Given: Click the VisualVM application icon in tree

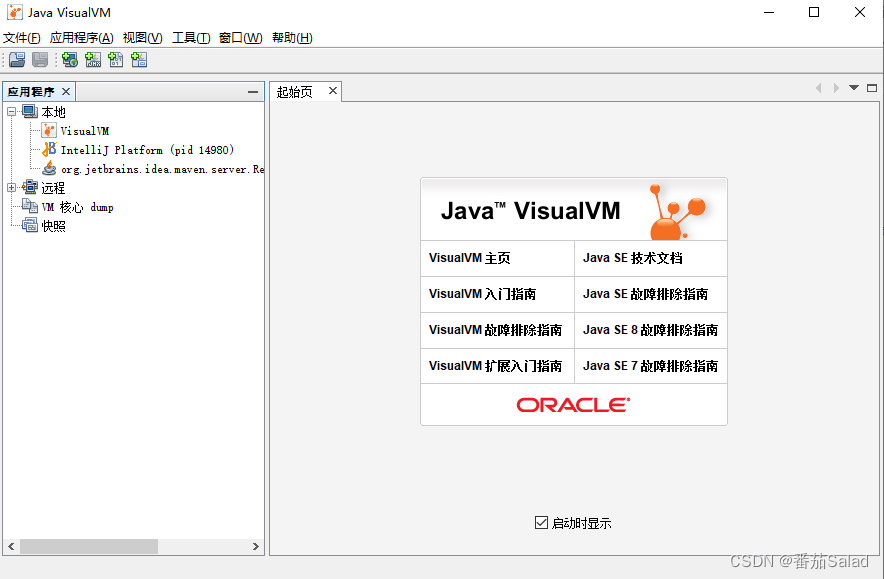Looking at the screenshot, I should click(49, 131).
